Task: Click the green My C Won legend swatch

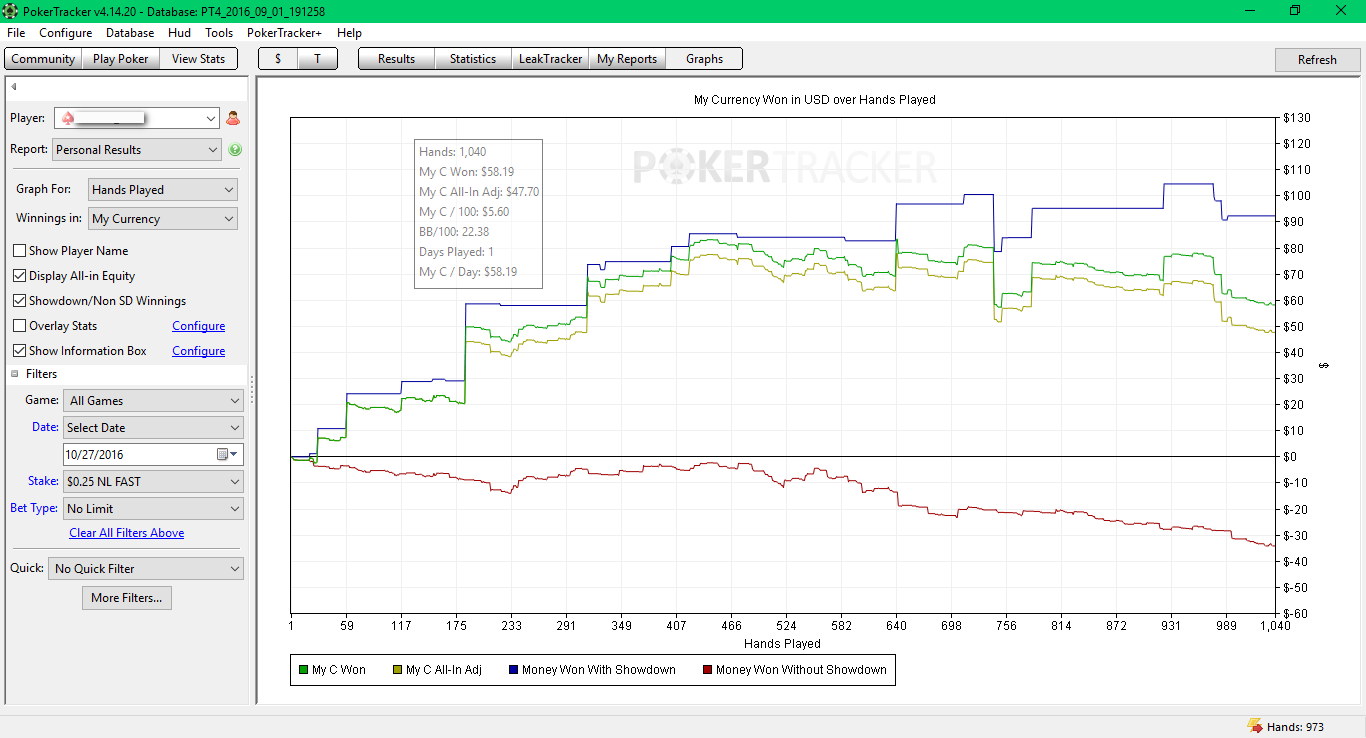Action: click(x=303, y=670)
